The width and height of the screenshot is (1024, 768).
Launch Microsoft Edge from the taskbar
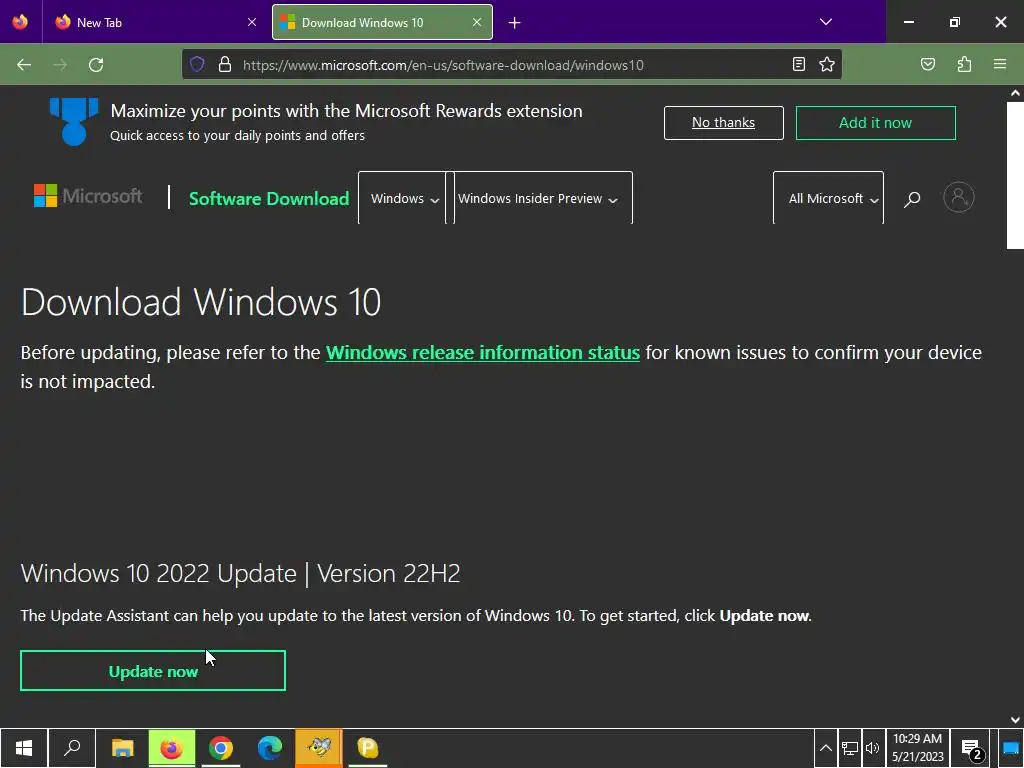pos(270,748)
